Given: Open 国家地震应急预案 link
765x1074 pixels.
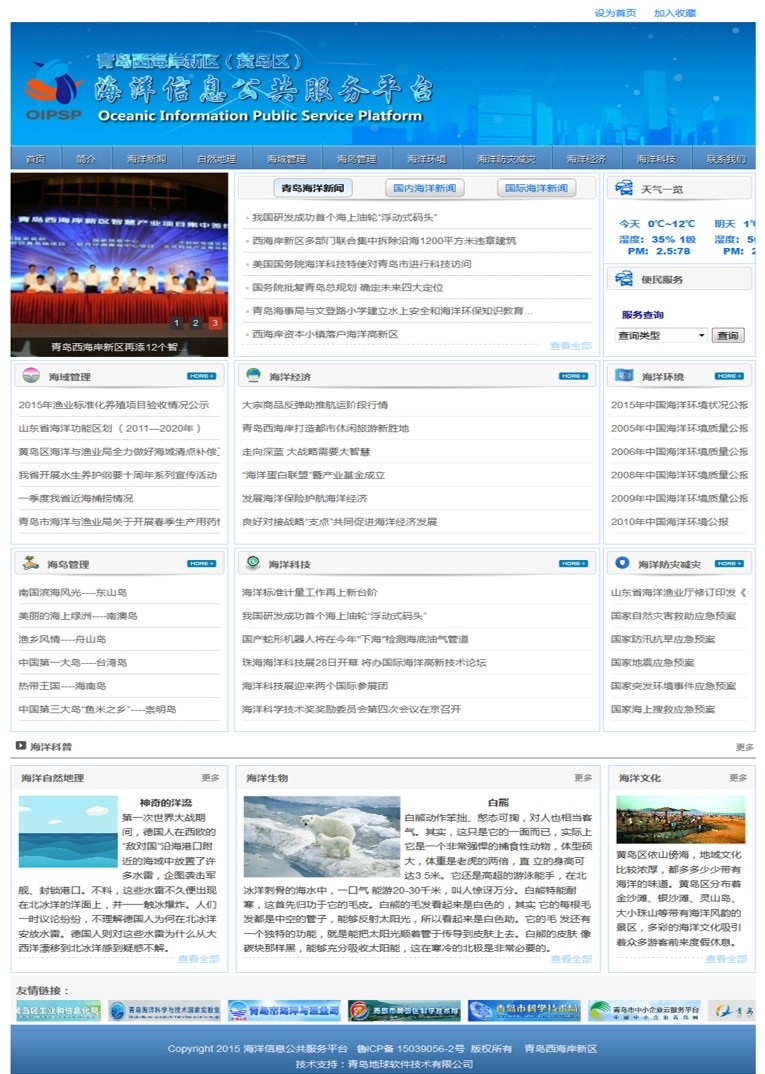Looking at the screenshot, I should pos(652,662).
